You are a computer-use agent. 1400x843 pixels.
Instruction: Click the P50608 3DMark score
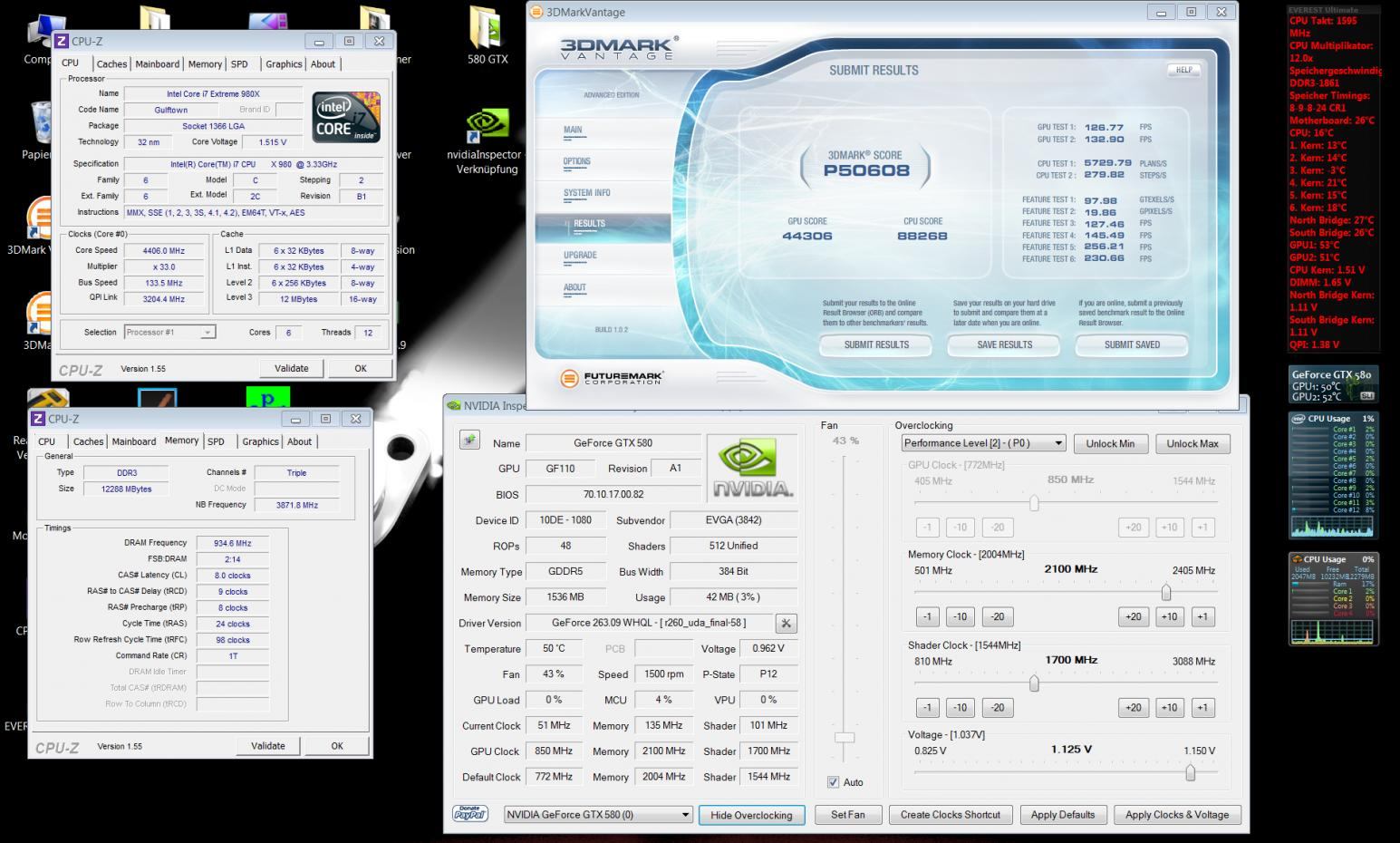coord(866,170)
